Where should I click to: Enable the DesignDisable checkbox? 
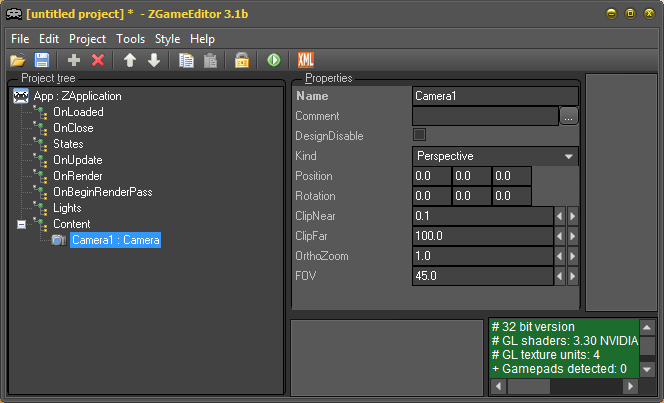[x=419, y=135]
